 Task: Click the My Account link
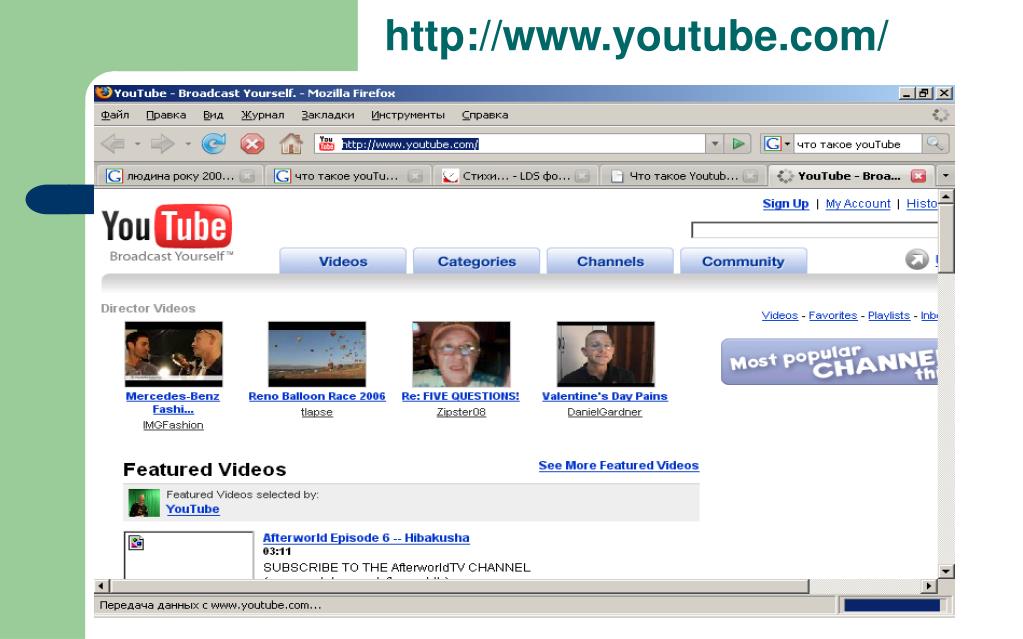pos(858,204)
